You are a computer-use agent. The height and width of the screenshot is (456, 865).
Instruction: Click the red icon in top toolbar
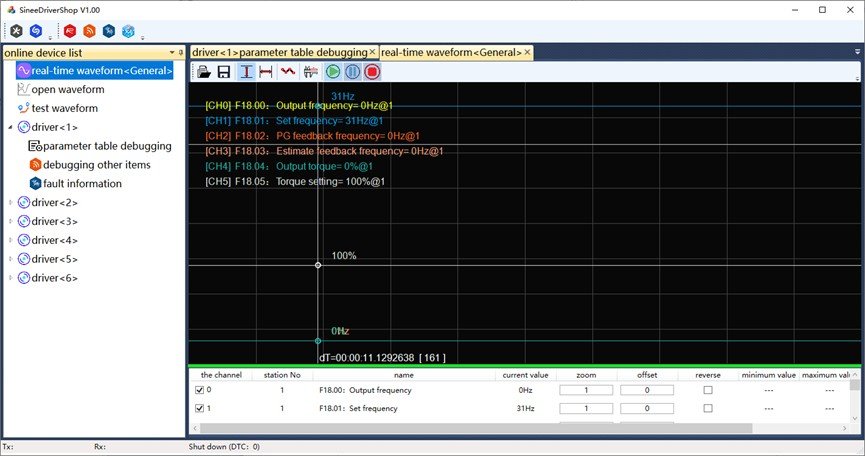tap(71, 31)
